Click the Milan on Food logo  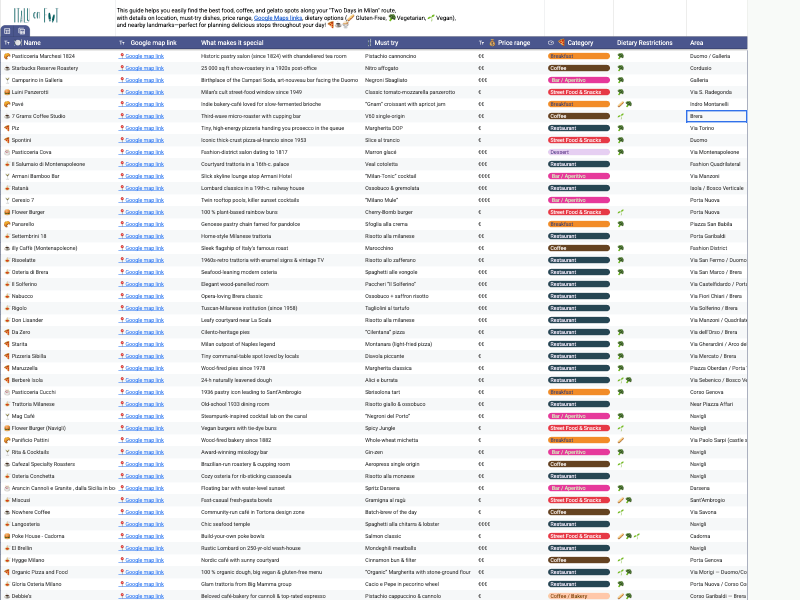click(x=38, y=12)
